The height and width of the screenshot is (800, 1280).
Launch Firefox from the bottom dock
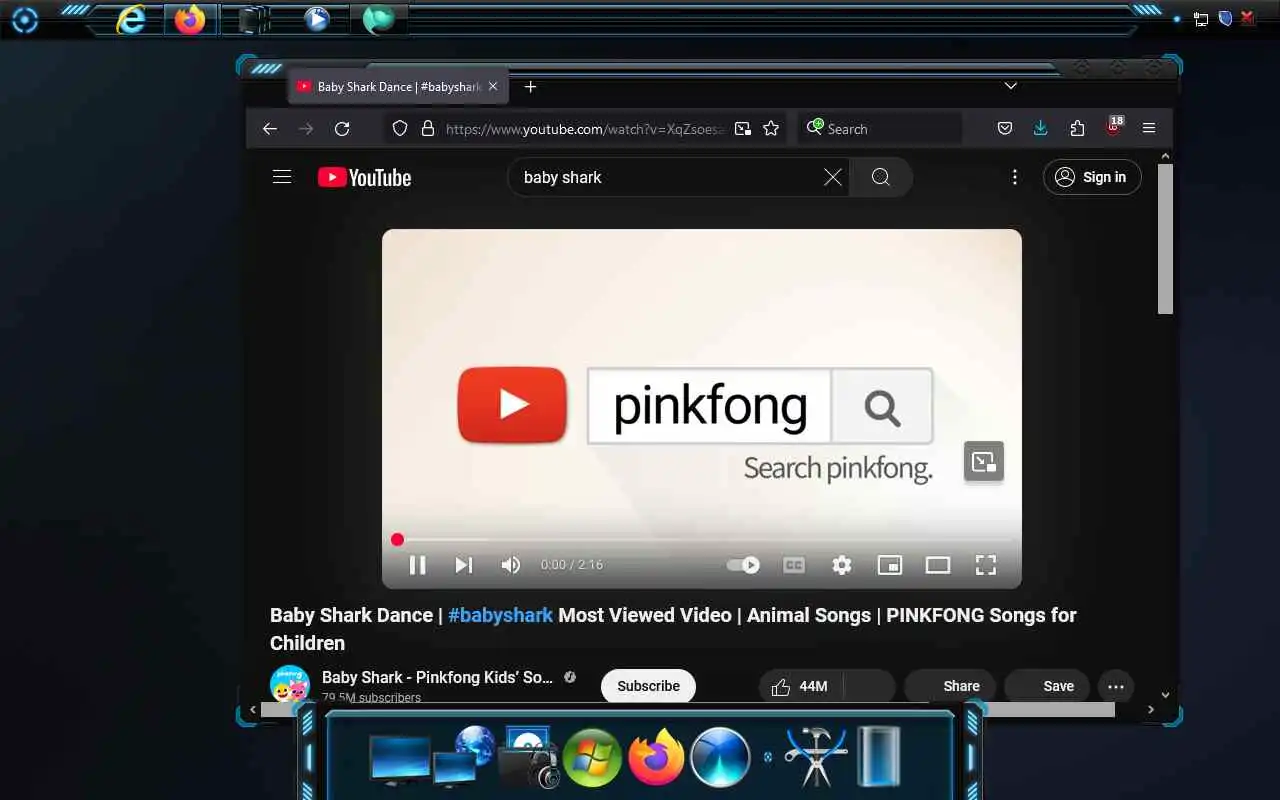[x=656, y=757]
